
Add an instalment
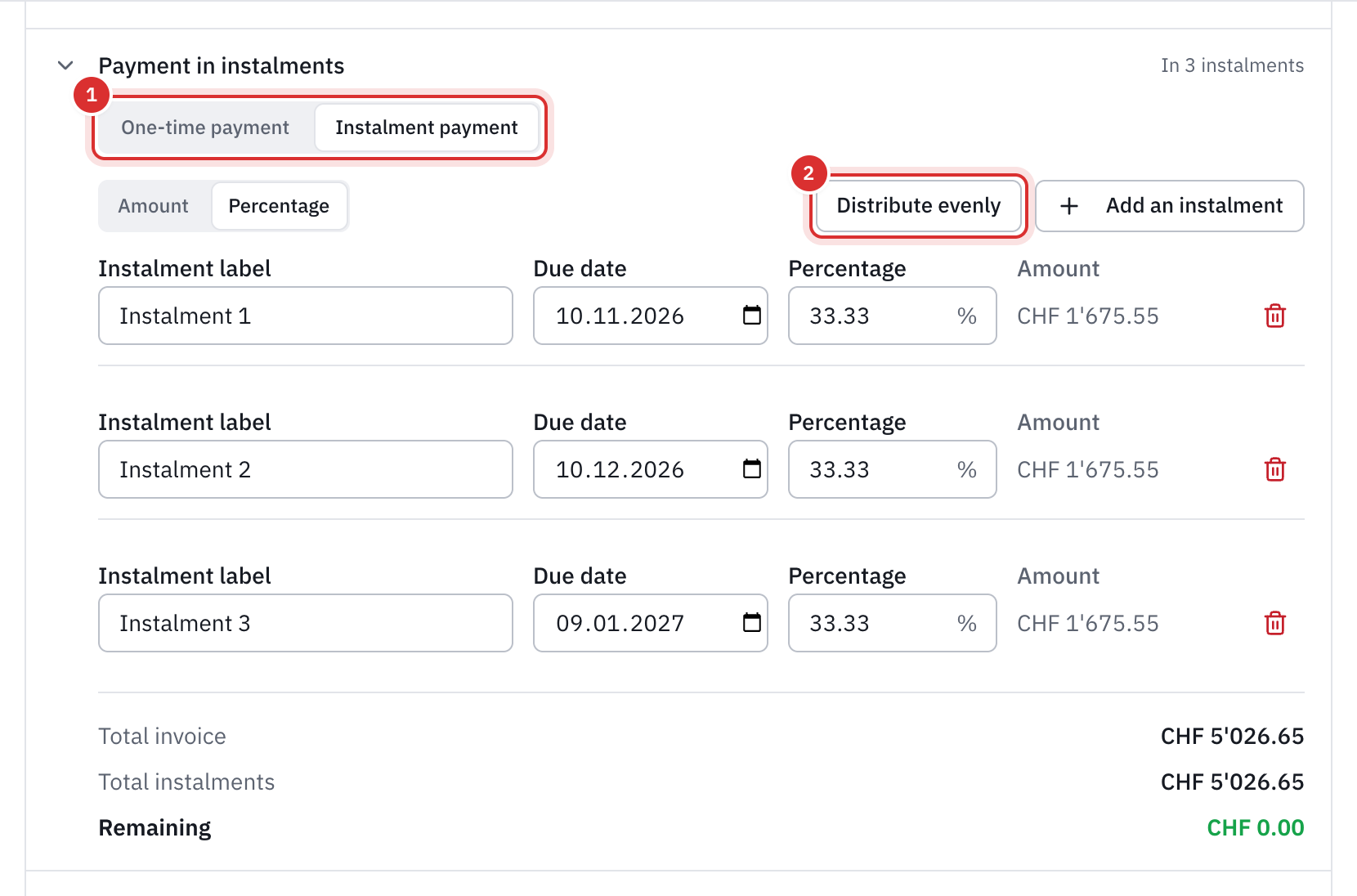coord(1169,206)
